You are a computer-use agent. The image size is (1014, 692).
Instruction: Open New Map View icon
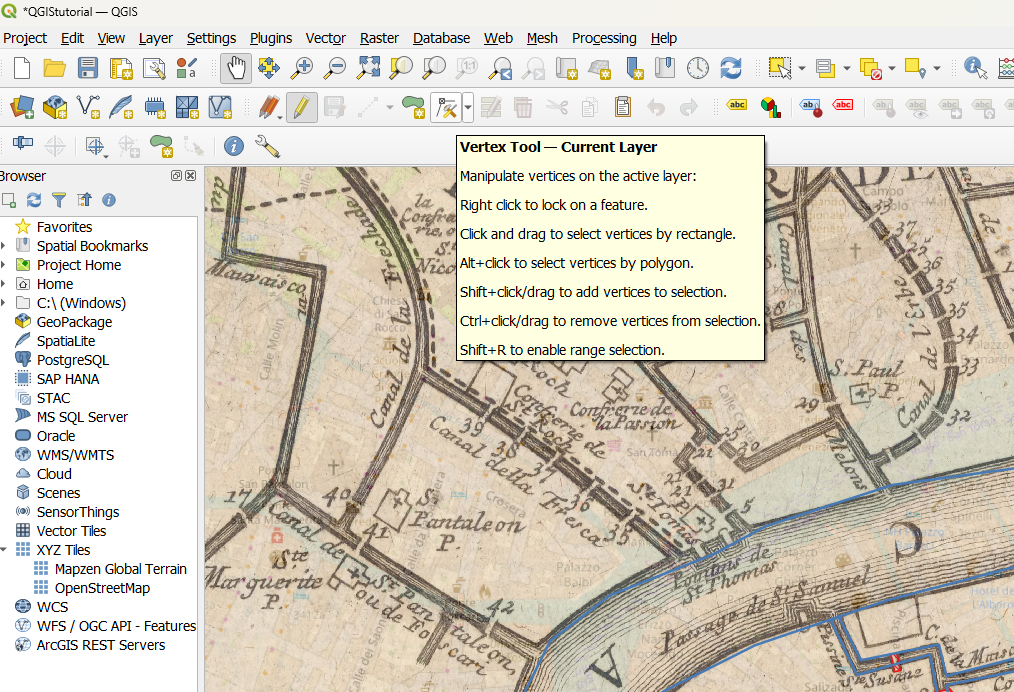coord(566,68)
